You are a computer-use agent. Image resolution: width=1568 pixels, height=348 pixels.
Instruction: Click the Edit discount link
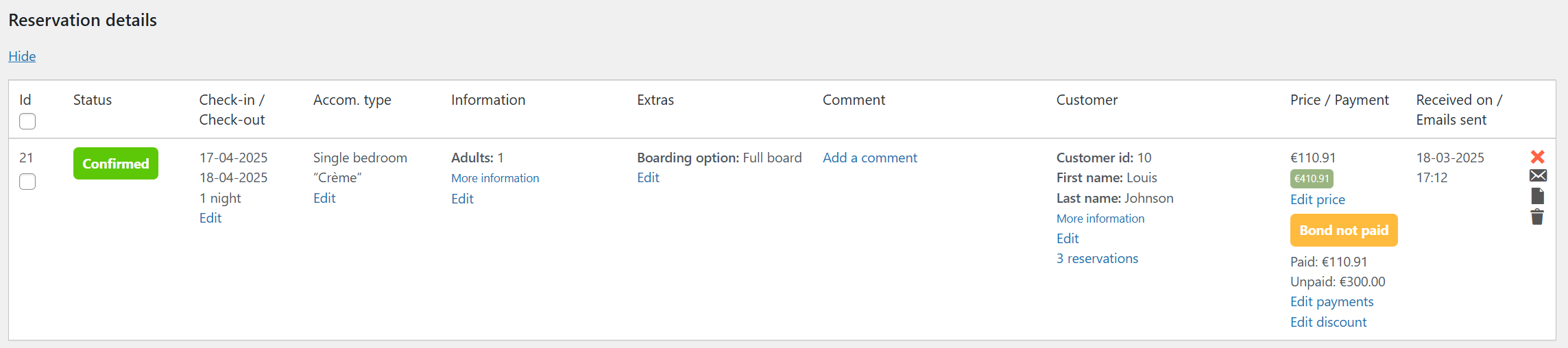coord(1328,322)
